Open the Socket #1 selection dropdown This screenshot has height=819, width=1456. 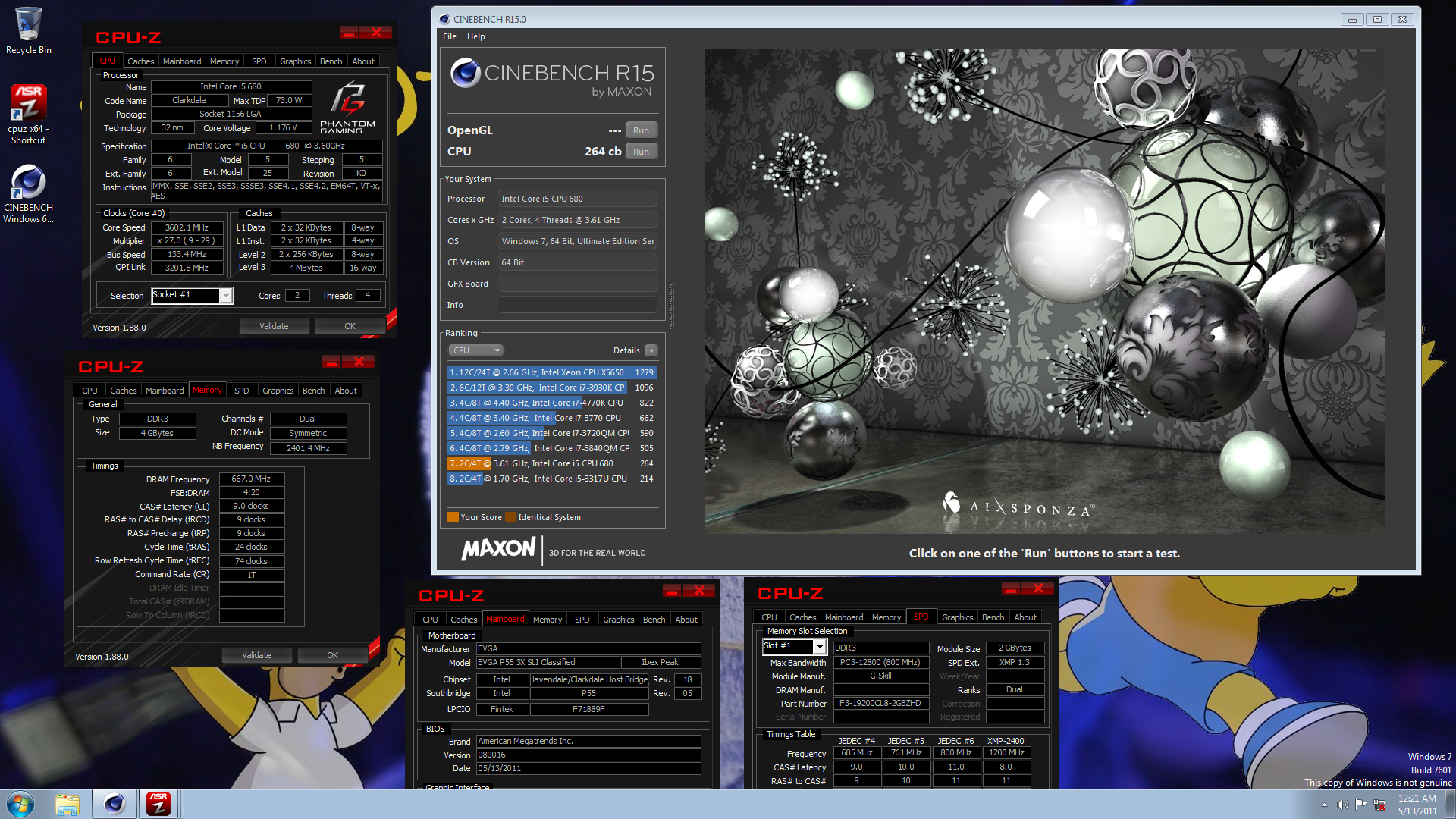[x=226, y=296]
